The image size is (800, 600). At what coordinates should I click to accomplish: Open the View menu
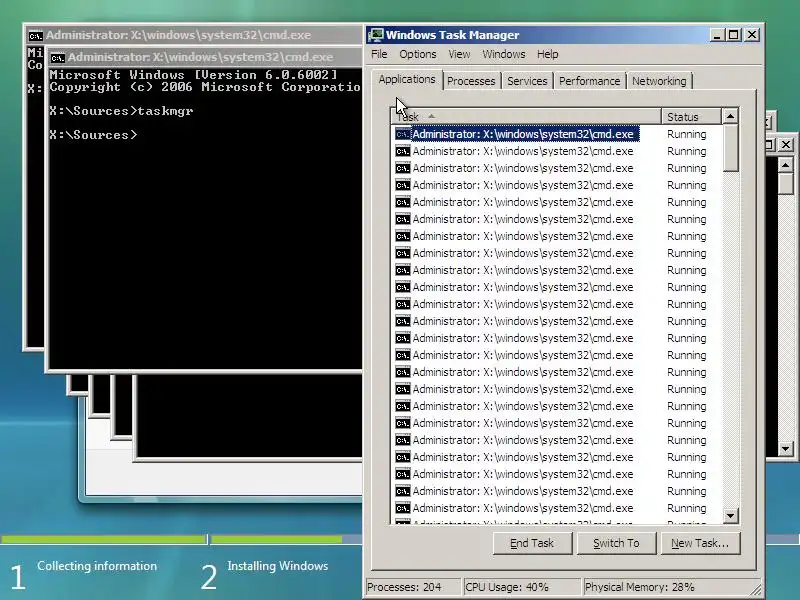[x=459, y=54]
